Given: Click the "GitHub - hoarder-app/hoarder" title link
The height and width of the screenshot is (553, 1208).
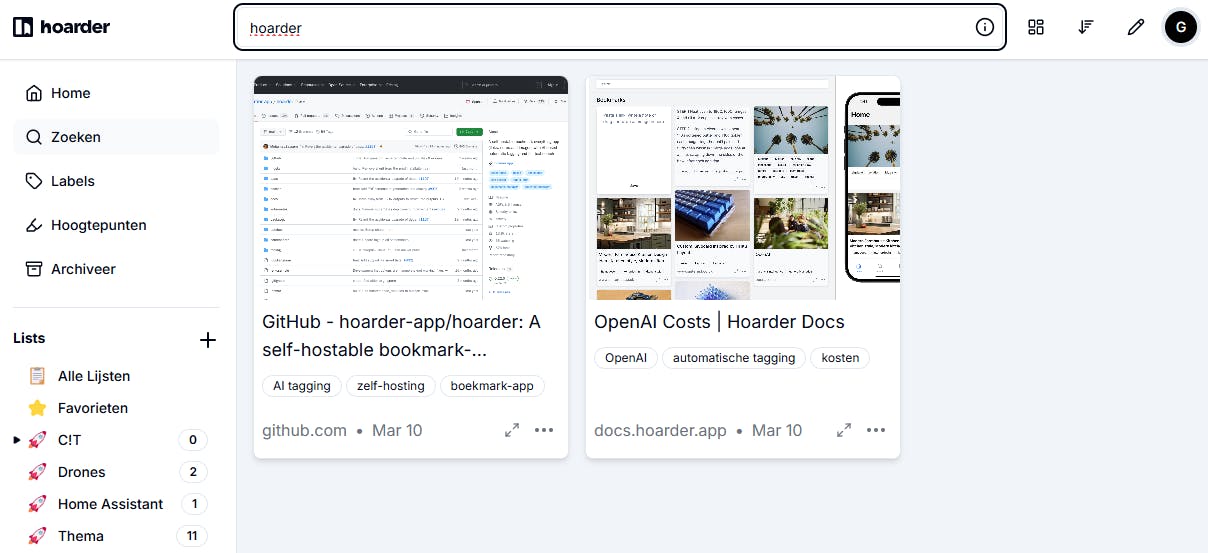Looking at the screenshot, I should click(x=401, y=336).
